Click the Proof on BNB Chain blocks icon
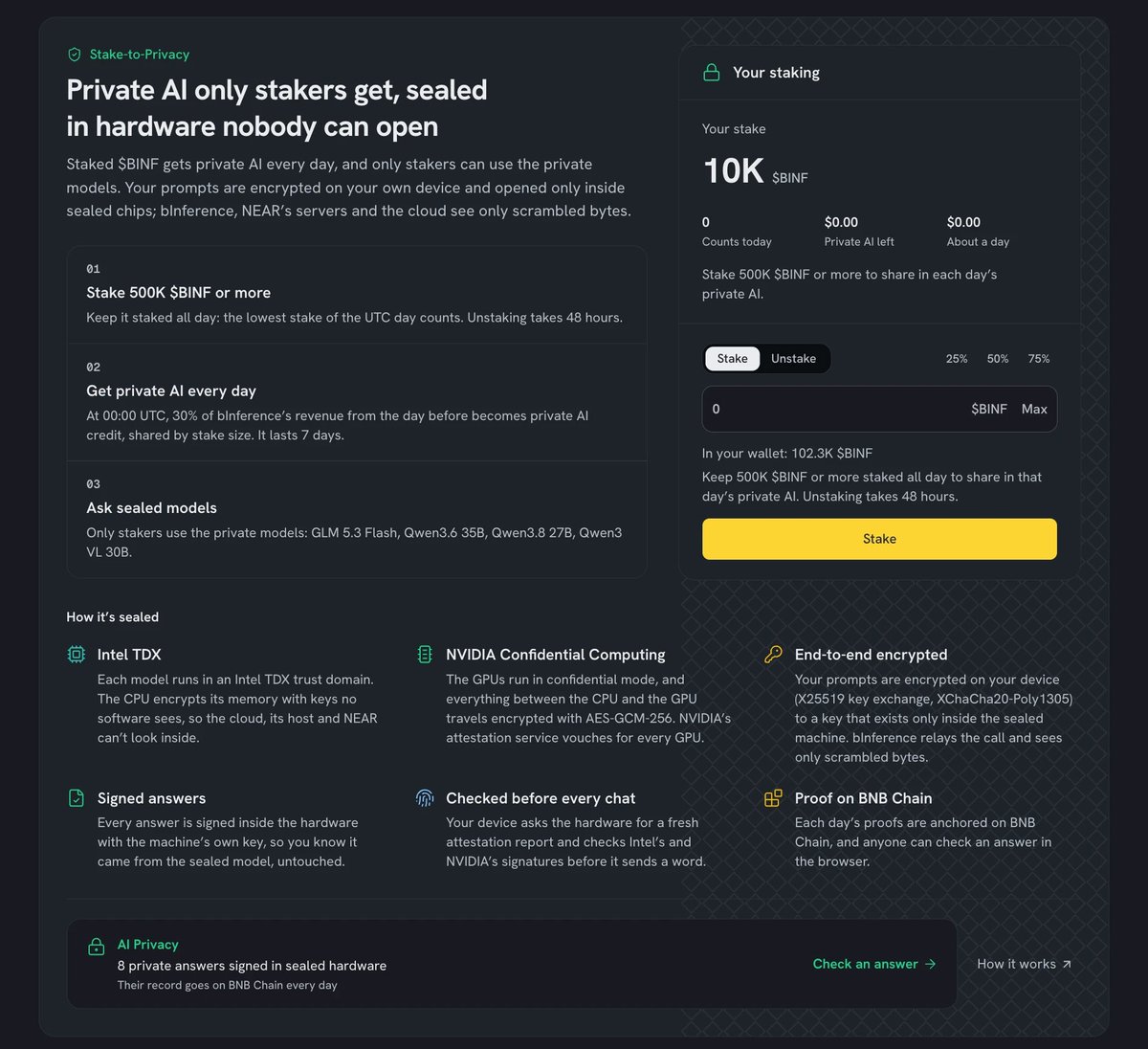This screenshot has height=1049, width=1148. (773, 798)
